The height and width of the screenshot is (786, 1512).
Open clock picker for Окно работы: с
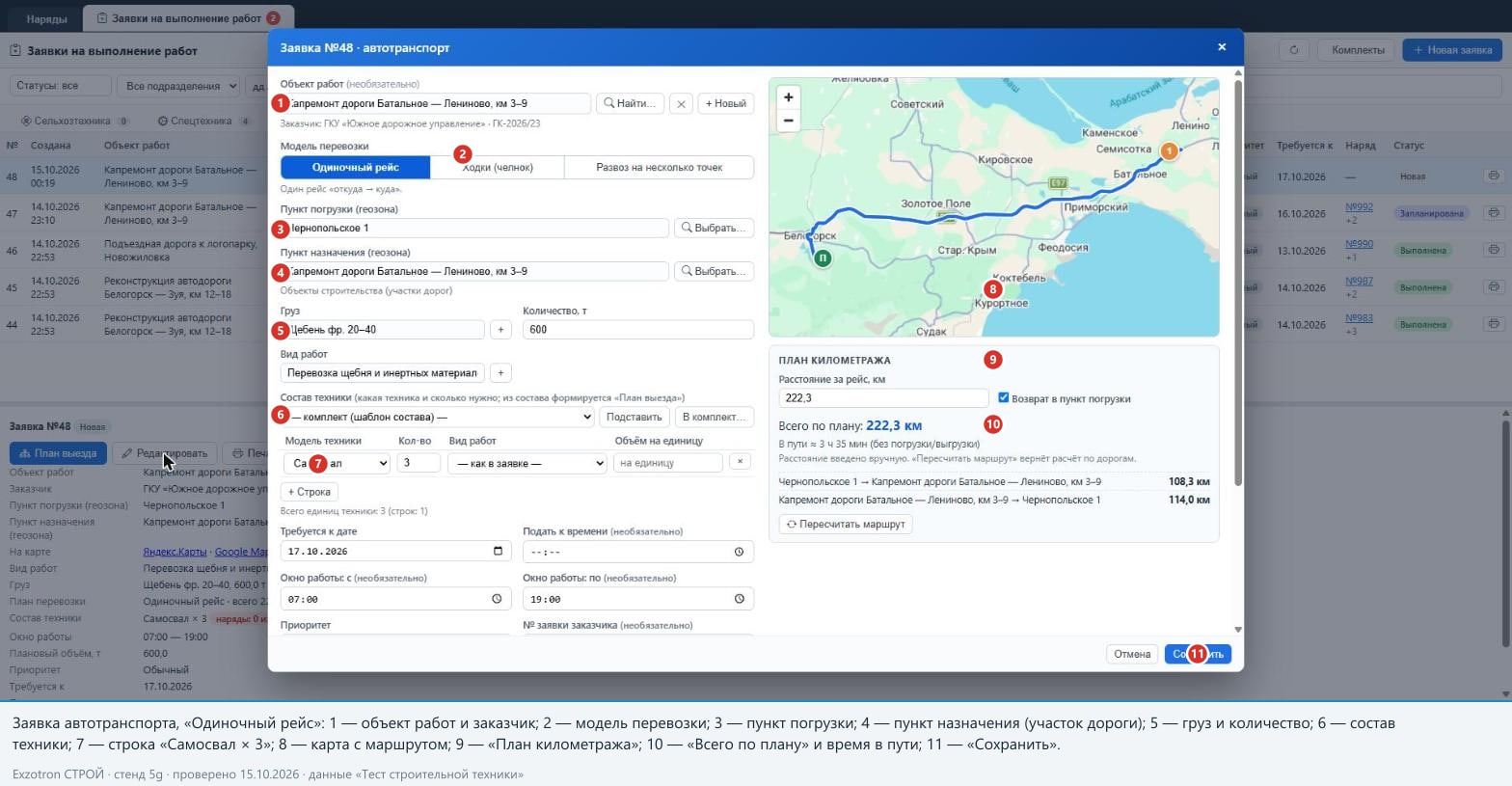pyautogui.click(x=497, y=599)
